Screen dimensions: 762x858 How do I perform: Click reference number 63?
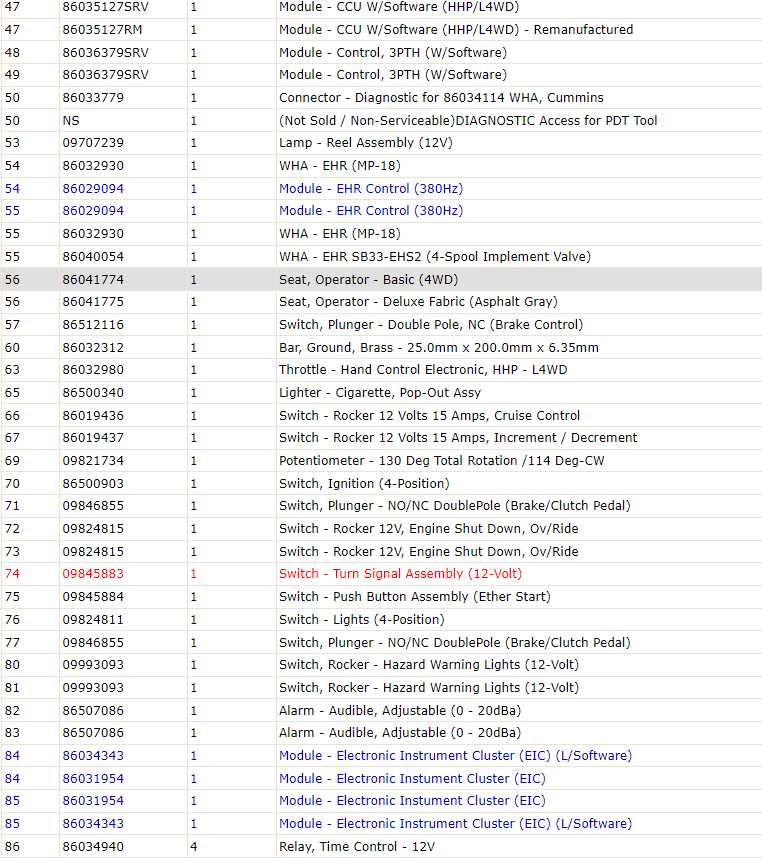coord(12,370)
